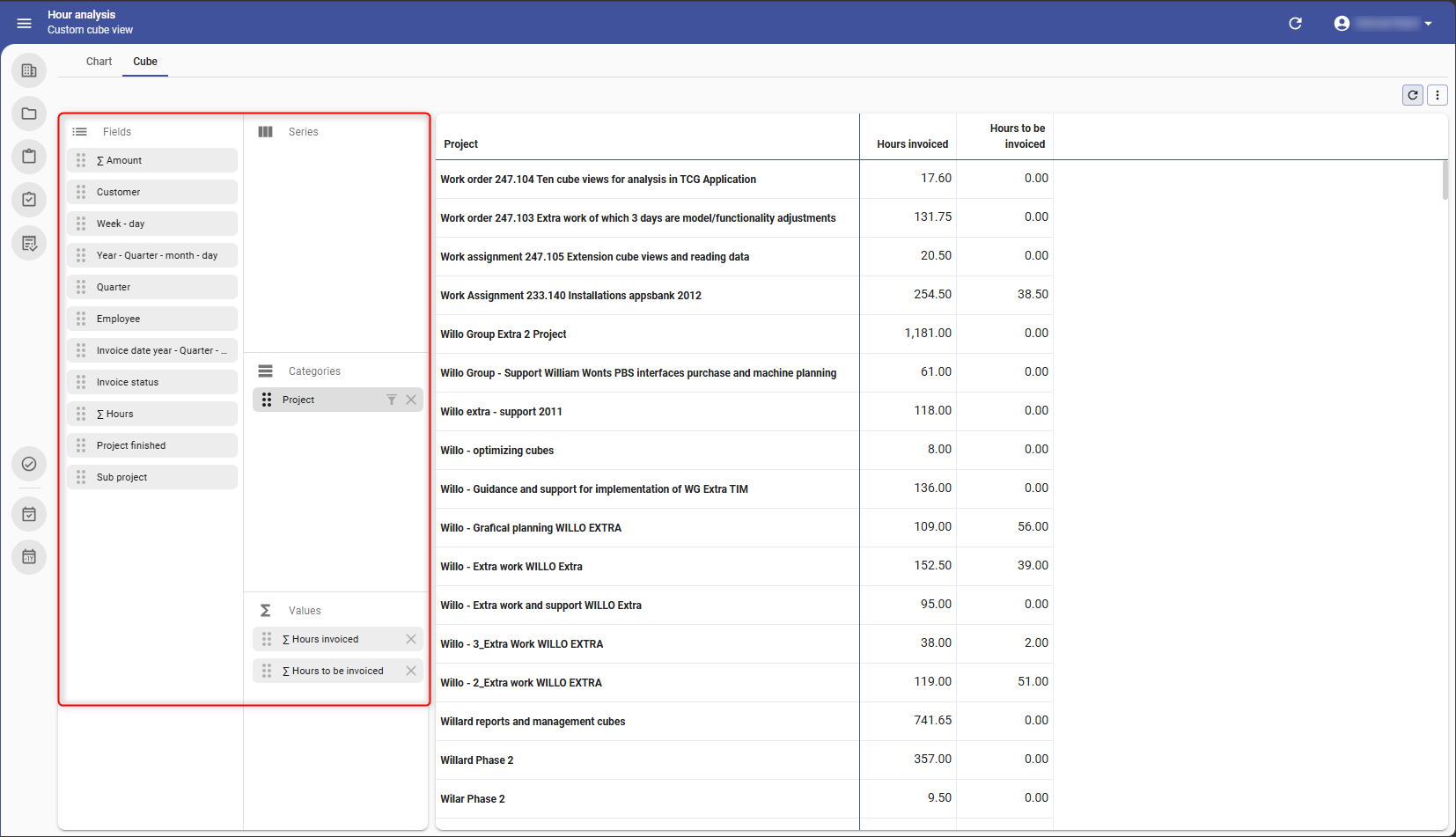Expand the account dropdown arrow

[1428, 24]
